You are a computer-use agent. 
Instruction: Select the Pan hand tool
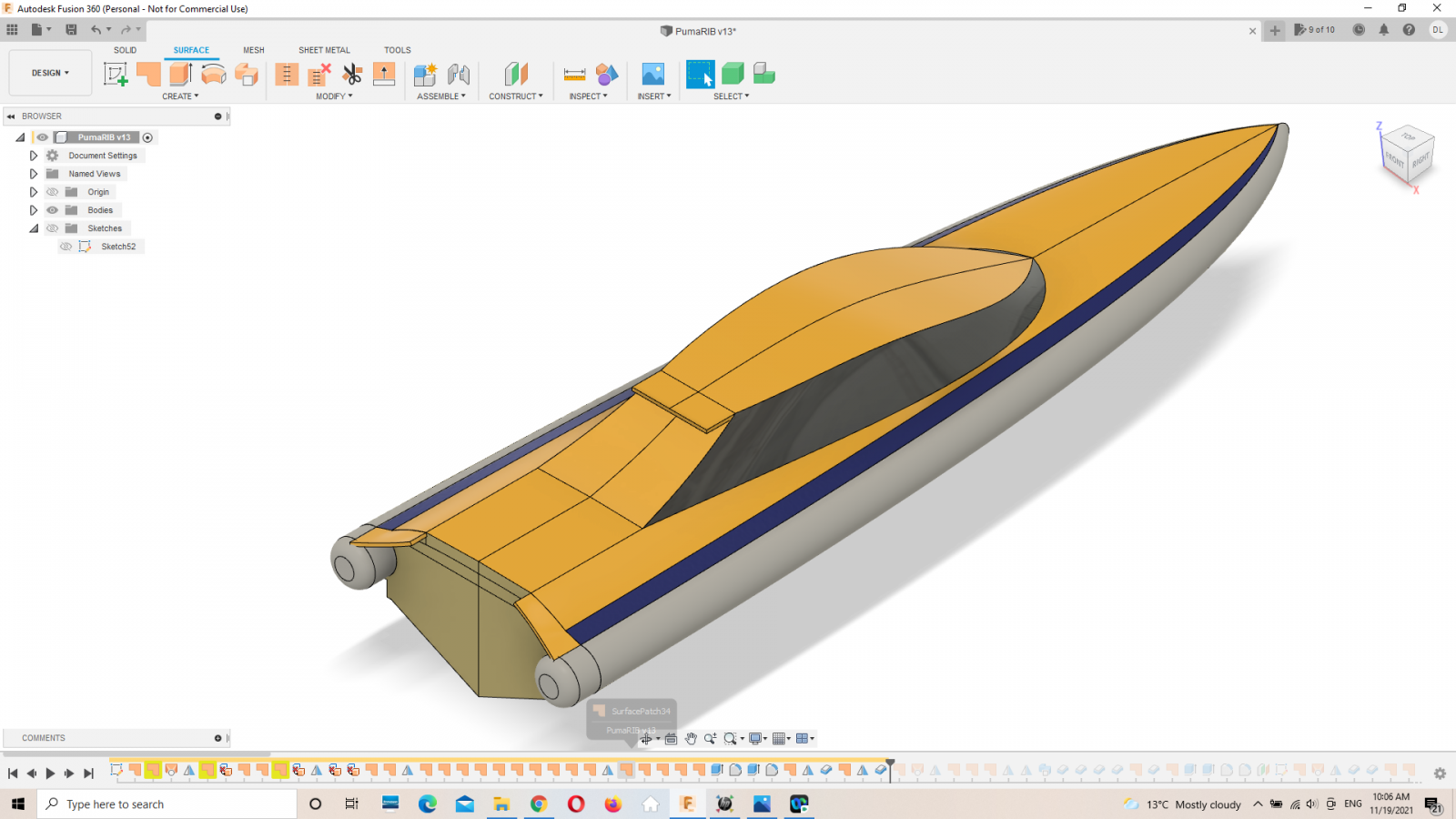click(x=691, y=739)
